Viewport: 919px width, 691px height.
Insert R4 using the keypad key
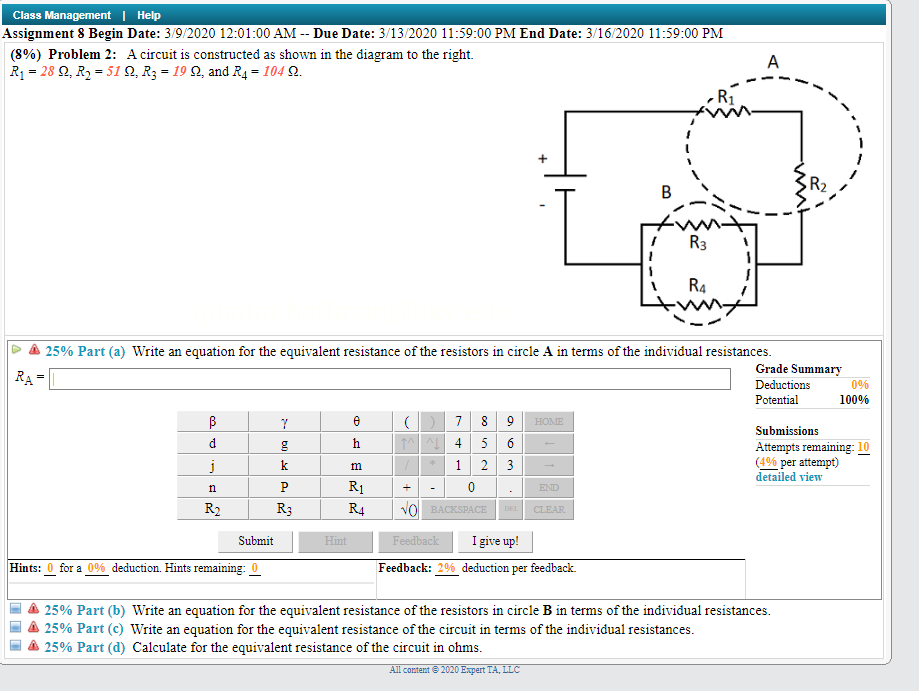pos(354,509)
